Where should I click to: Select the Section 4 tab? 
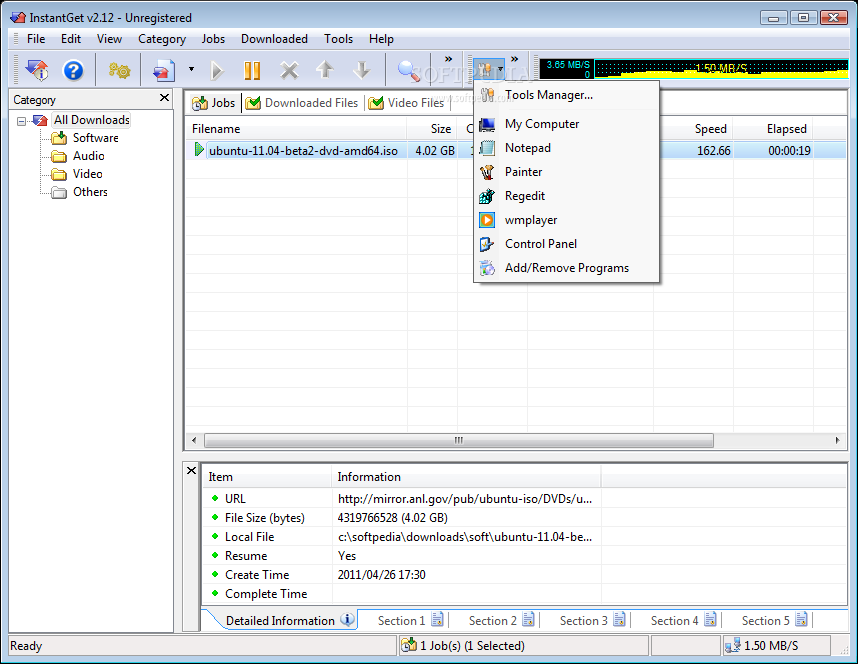click(683, 620)
